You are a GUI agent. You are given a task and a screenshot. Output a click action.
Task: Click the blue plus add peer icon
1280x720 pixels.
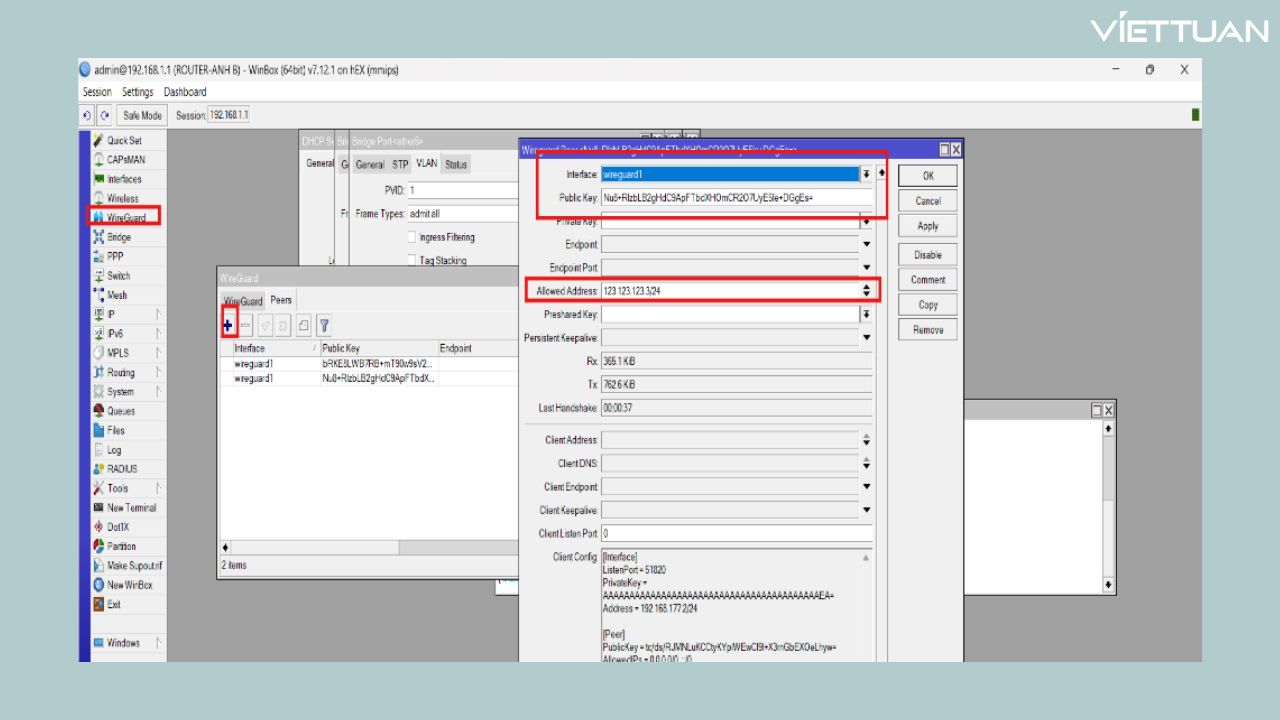click(x=229, y=325)
